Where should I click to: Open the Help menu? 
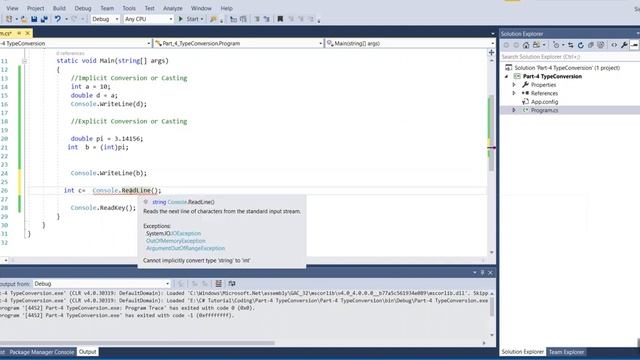227,8
